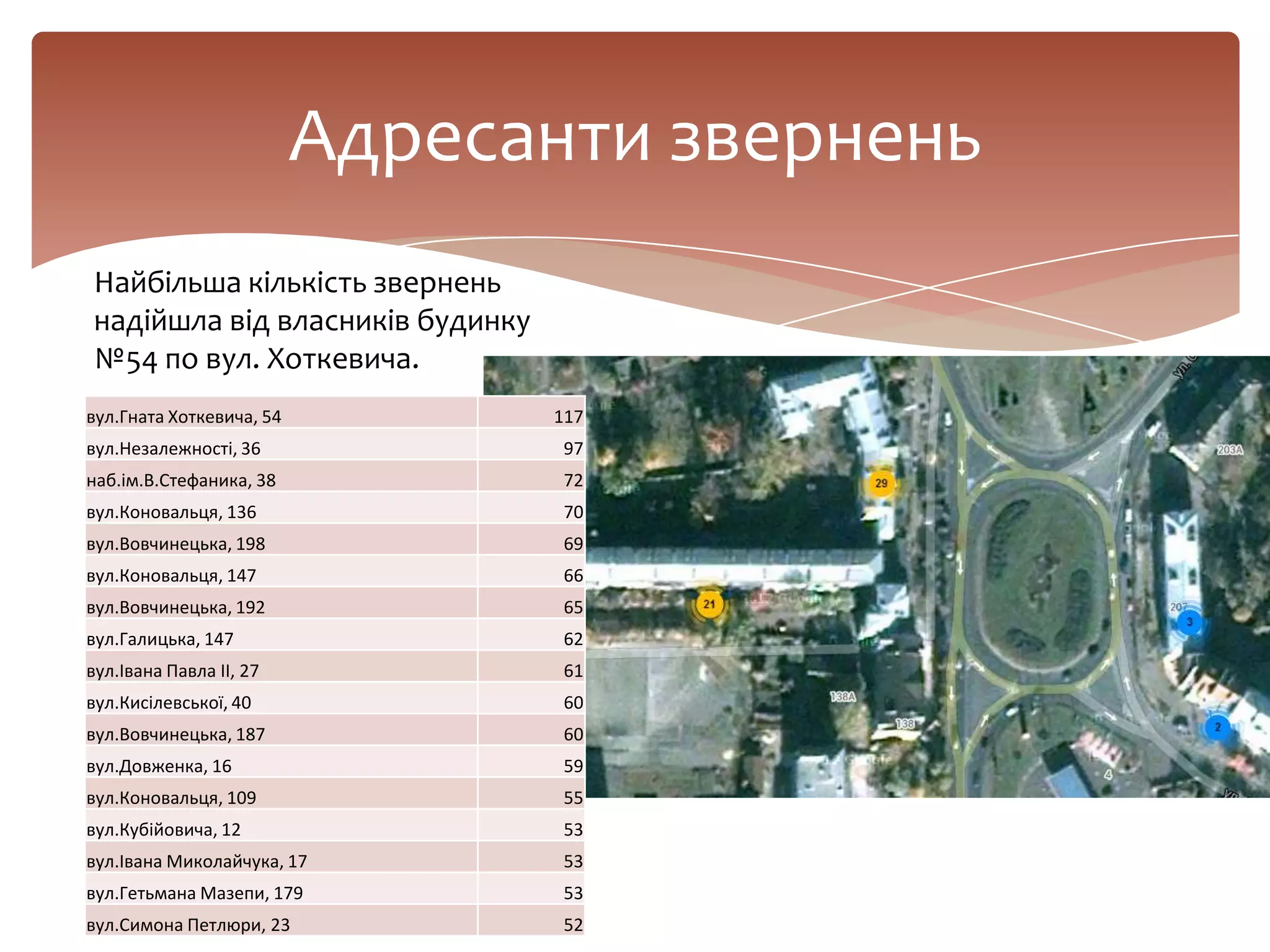The height and width of the screenshot is (952, 1270).
Task: Click the value 117 in the table
Action: point(567,416)
